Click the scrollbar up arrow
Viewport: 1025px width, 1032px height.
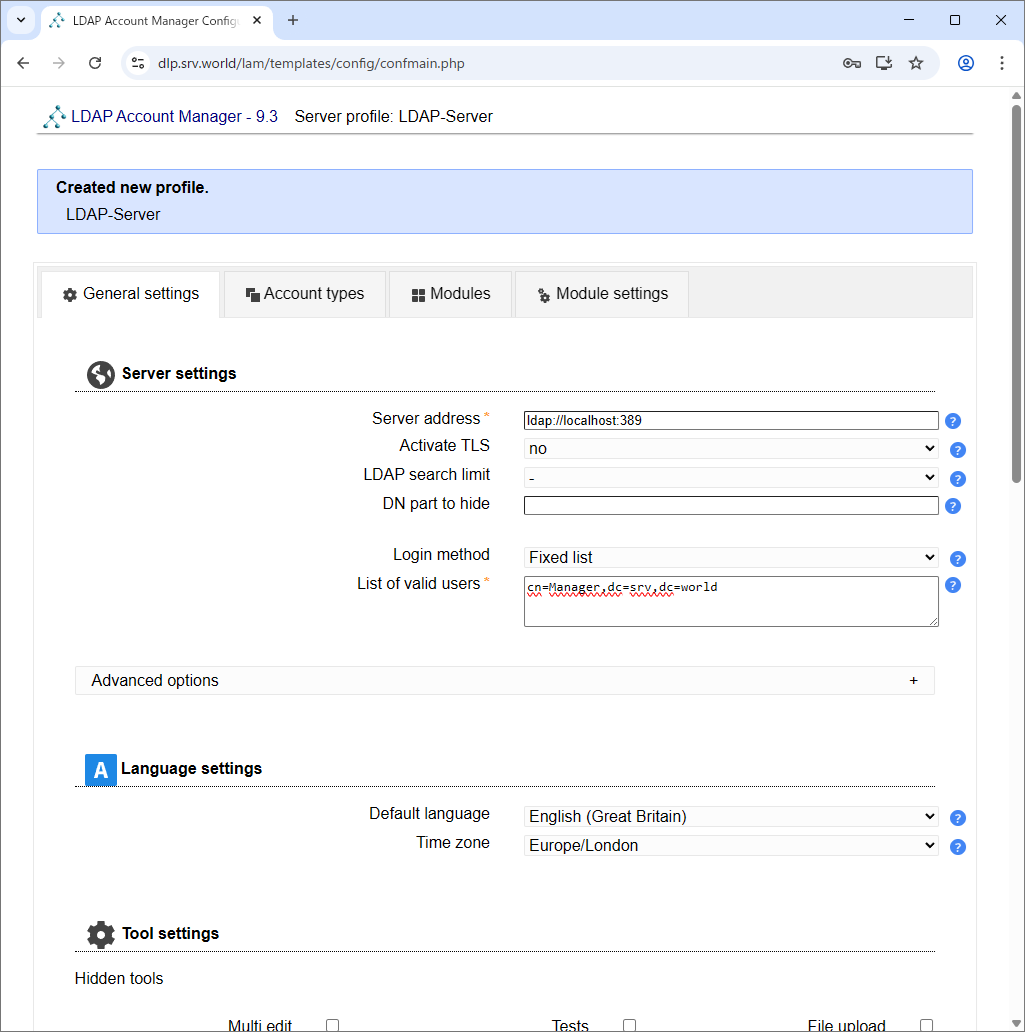(1016, 96)
